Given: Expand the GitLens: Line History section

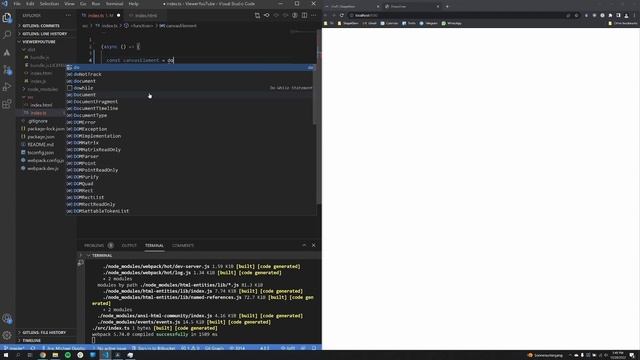Looking at the screenshot, I should coord(44,34).
